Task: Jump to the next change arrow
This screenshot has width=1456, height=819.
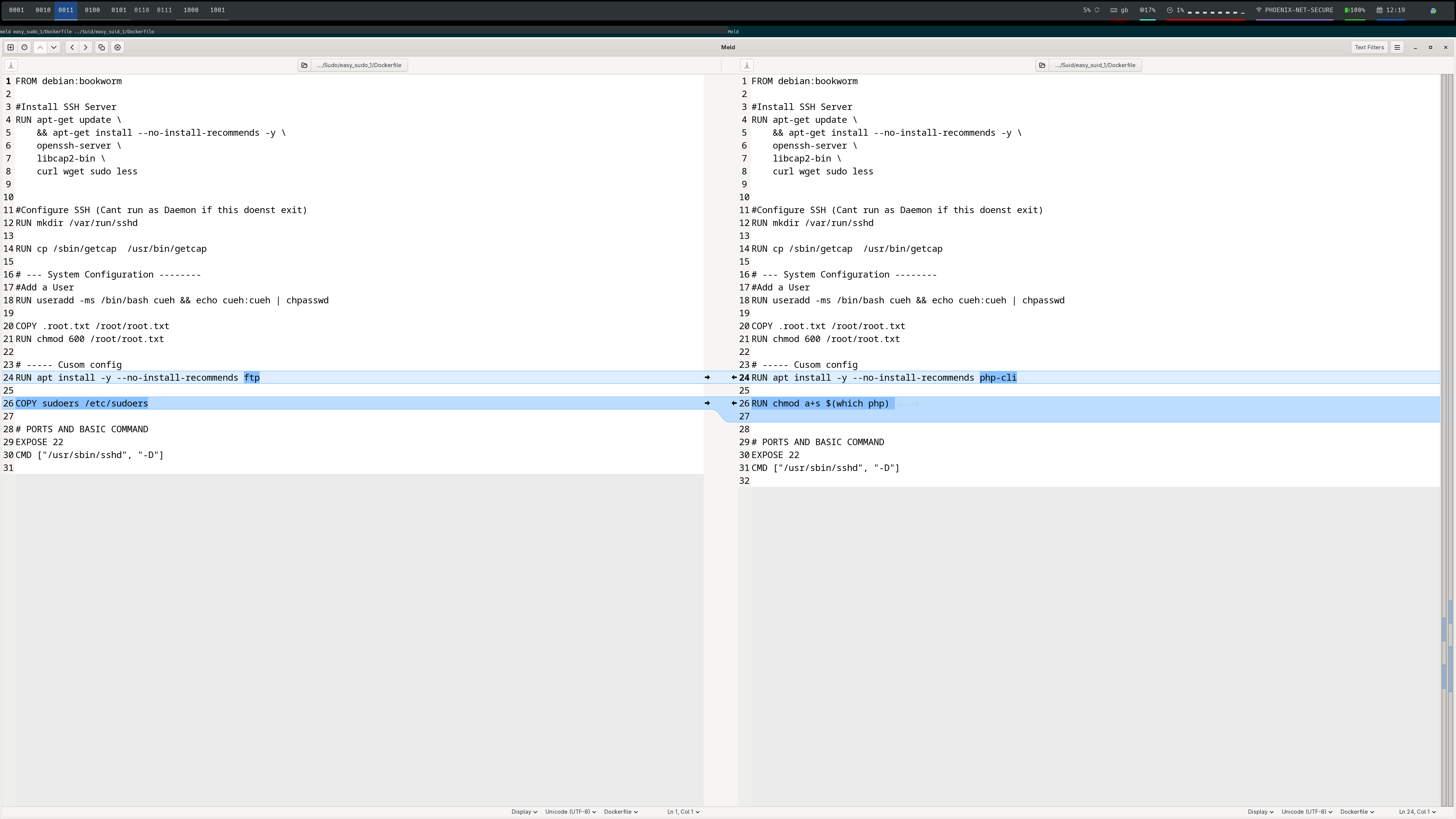Action: [54, 47]
